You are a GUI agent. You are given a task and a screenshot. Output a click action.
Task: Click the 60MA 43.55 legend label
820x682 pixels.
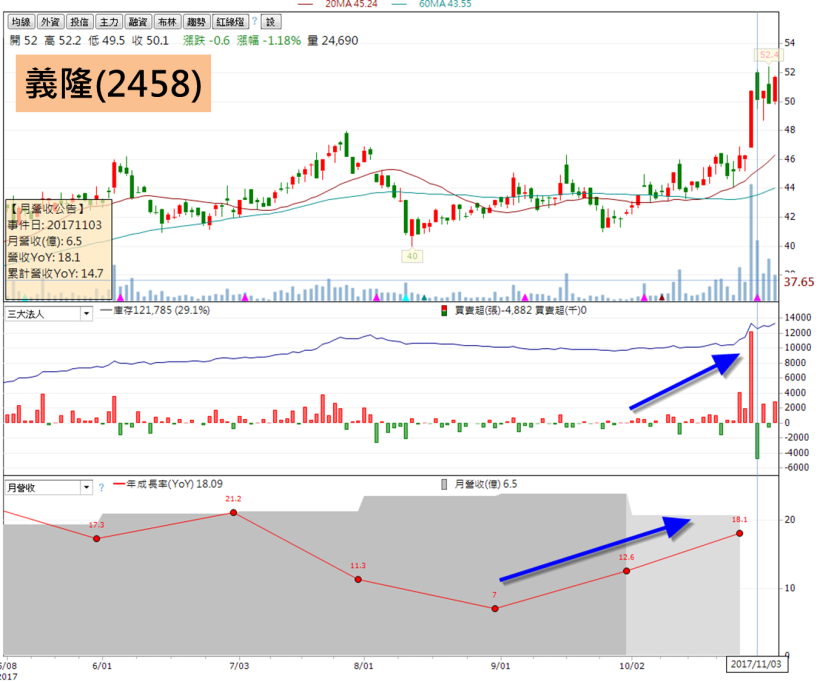click(445, 4)
